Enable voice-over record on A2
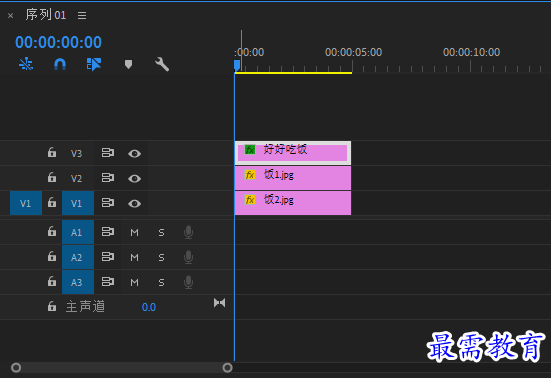 (x=188, y=258)
